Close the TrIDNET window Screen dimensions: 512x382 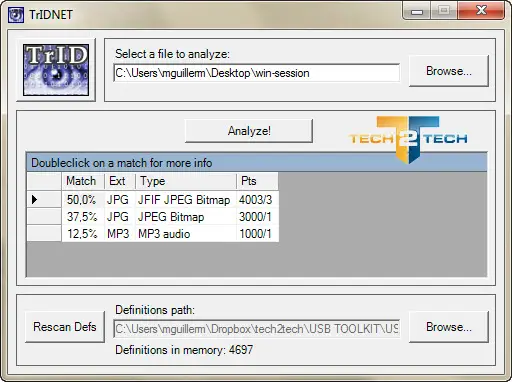(481, 11)
